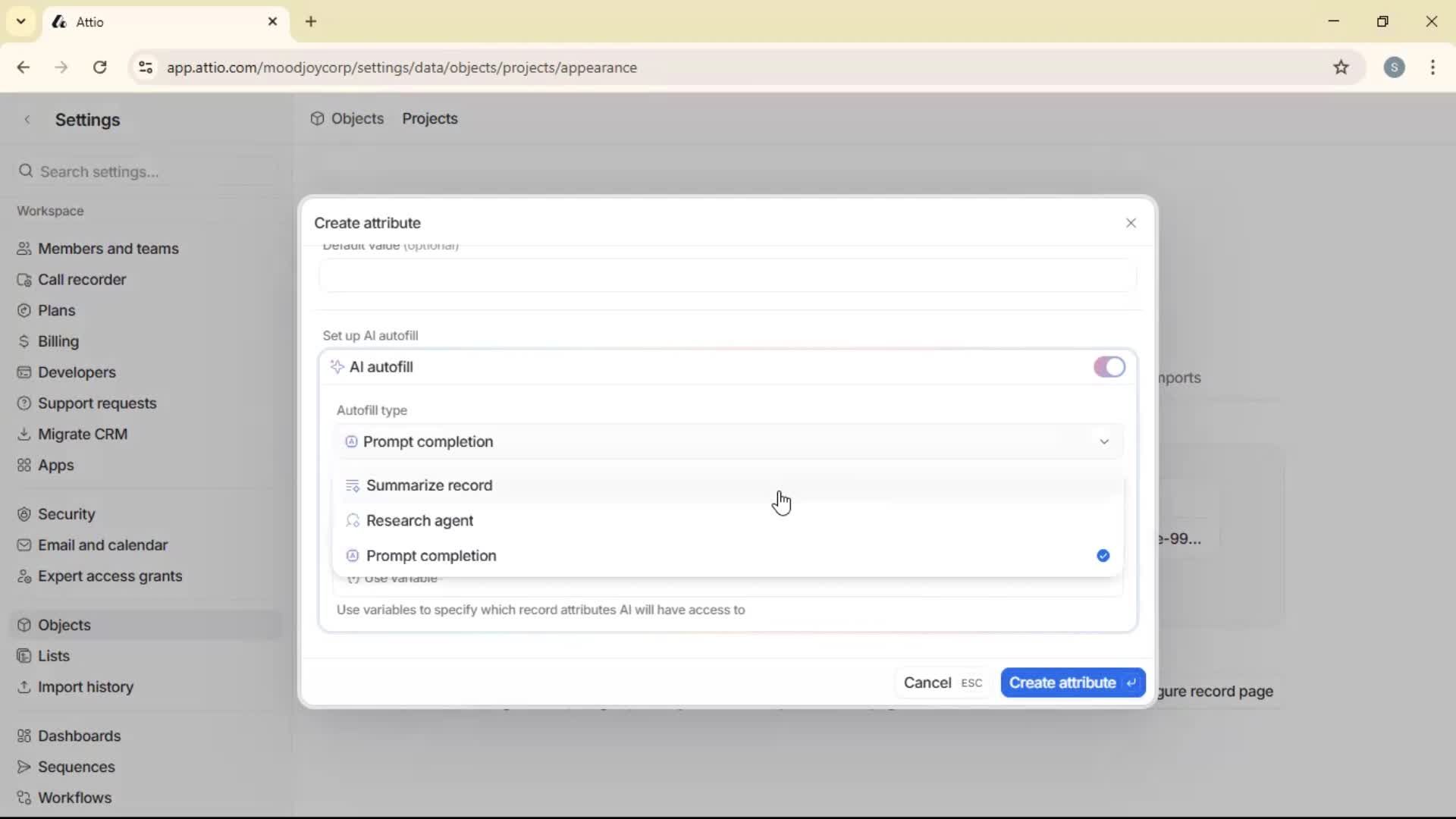Go to Security settings

[x=66, y=513]
